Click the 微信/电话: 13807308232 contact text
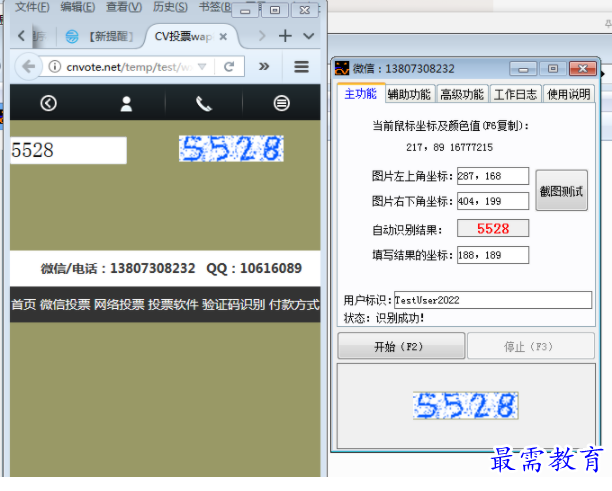The width and height of the screenshot is (612, 491). tap(118, 269)
